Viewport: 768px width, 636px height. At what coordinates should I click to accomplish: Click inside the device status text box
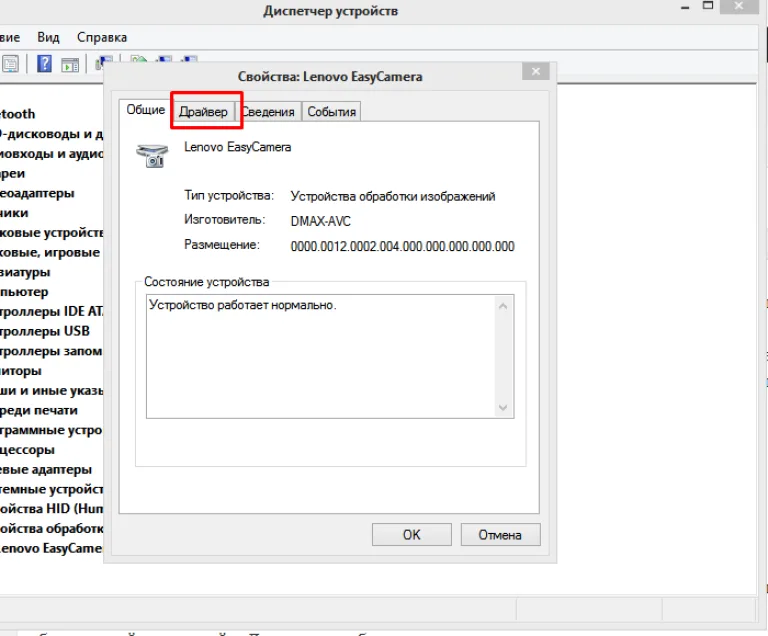[330, 356]
